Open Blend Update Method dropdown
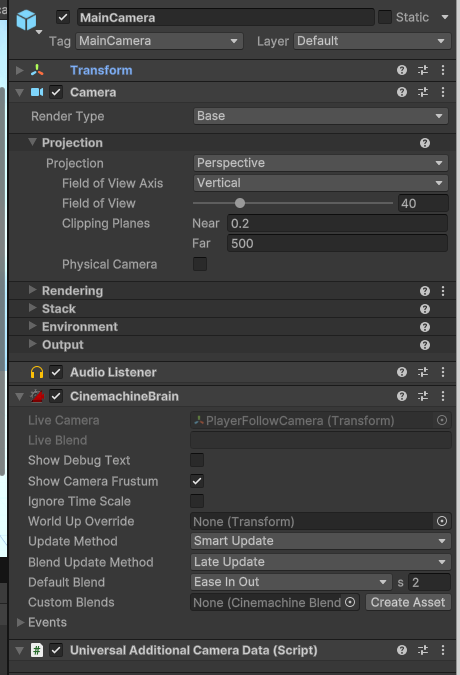 pos(321,562)
